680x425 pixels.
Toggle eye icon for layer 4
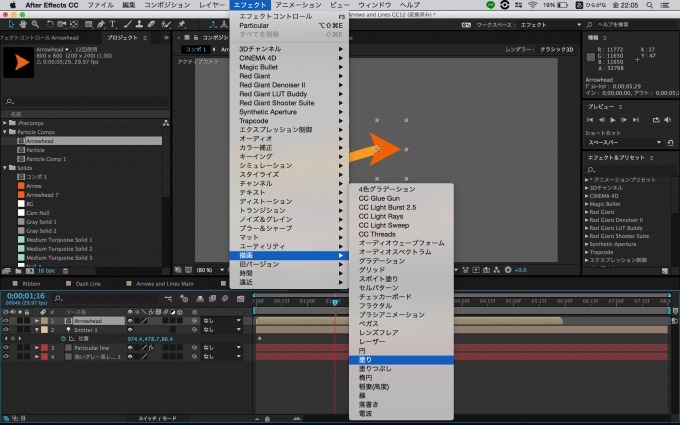[5, 356]
